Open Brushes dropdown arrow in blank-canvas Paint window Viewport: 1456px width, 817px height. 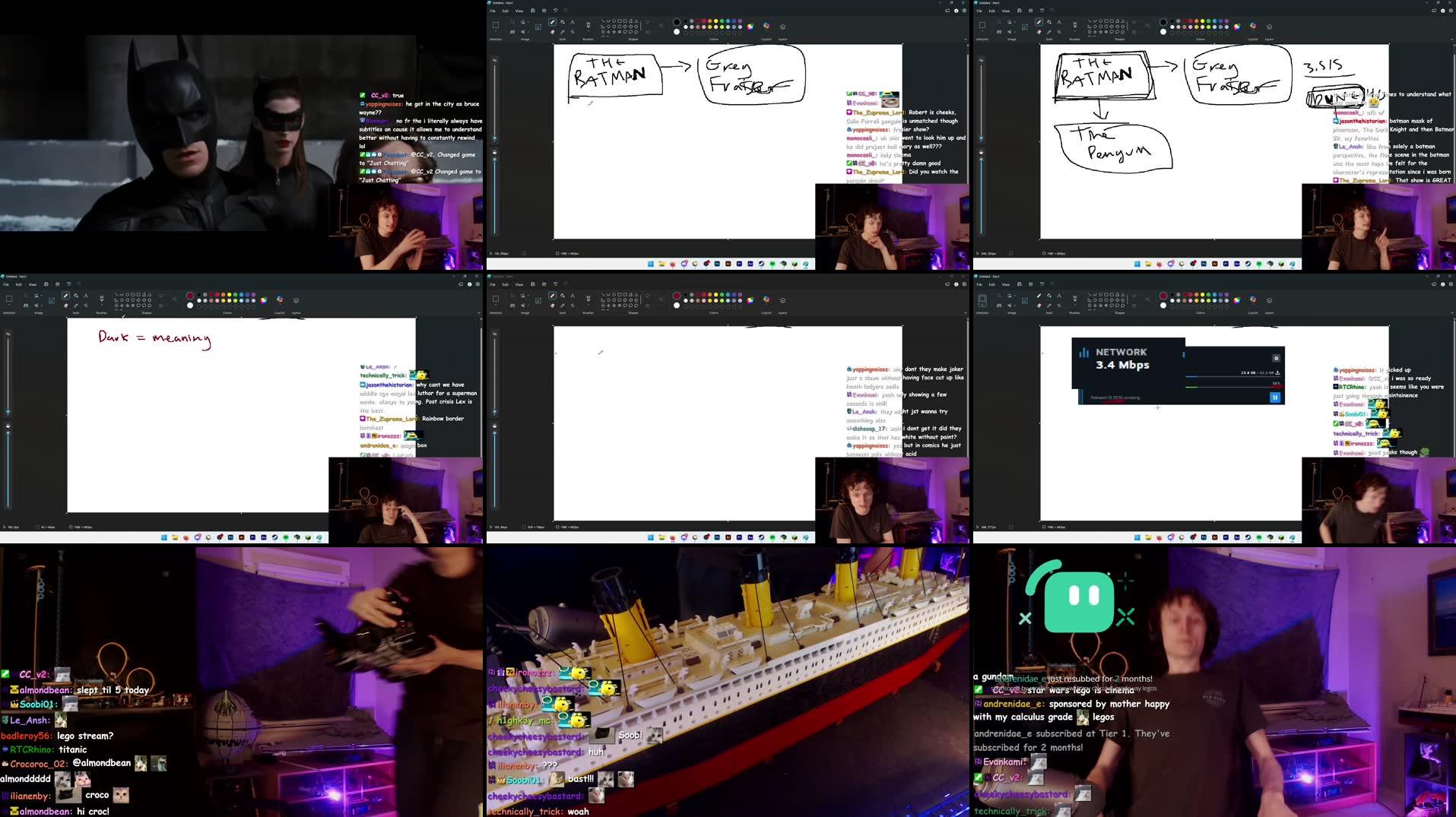click(589, 305)
